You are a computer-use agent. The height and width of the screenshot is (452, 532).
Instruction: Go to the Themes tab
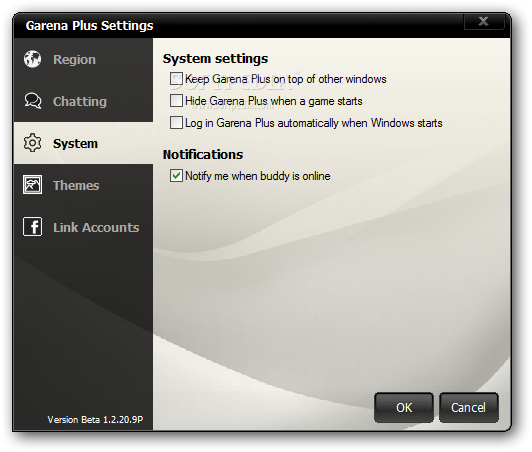[x=83, y=185]
